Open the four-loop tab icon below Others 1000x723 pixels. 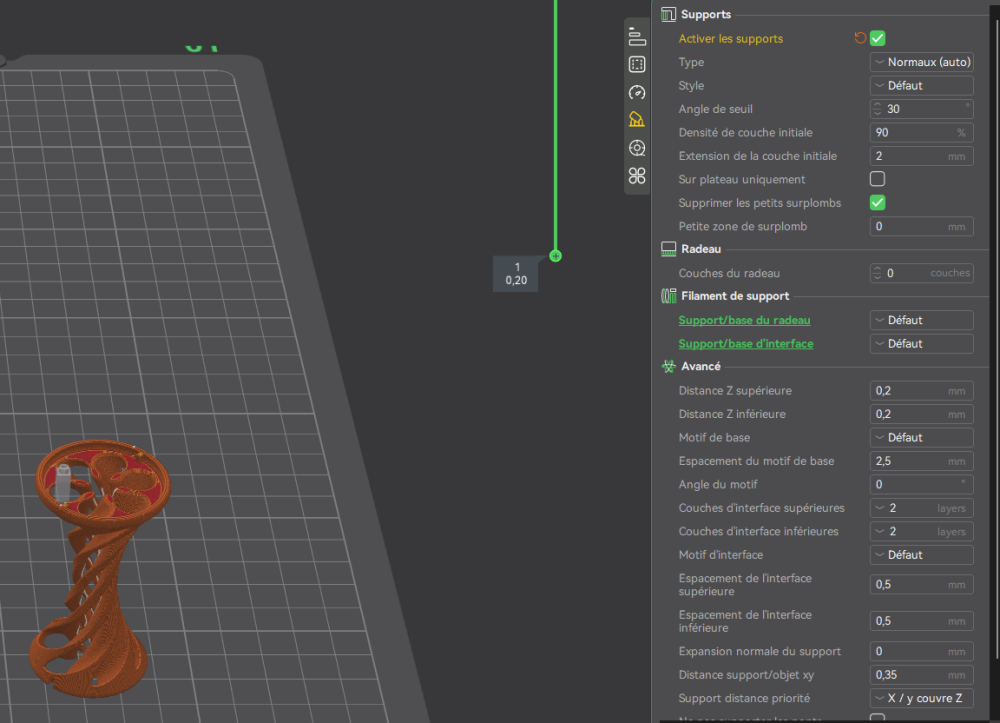pyautogui.click(x=636, y=176)
